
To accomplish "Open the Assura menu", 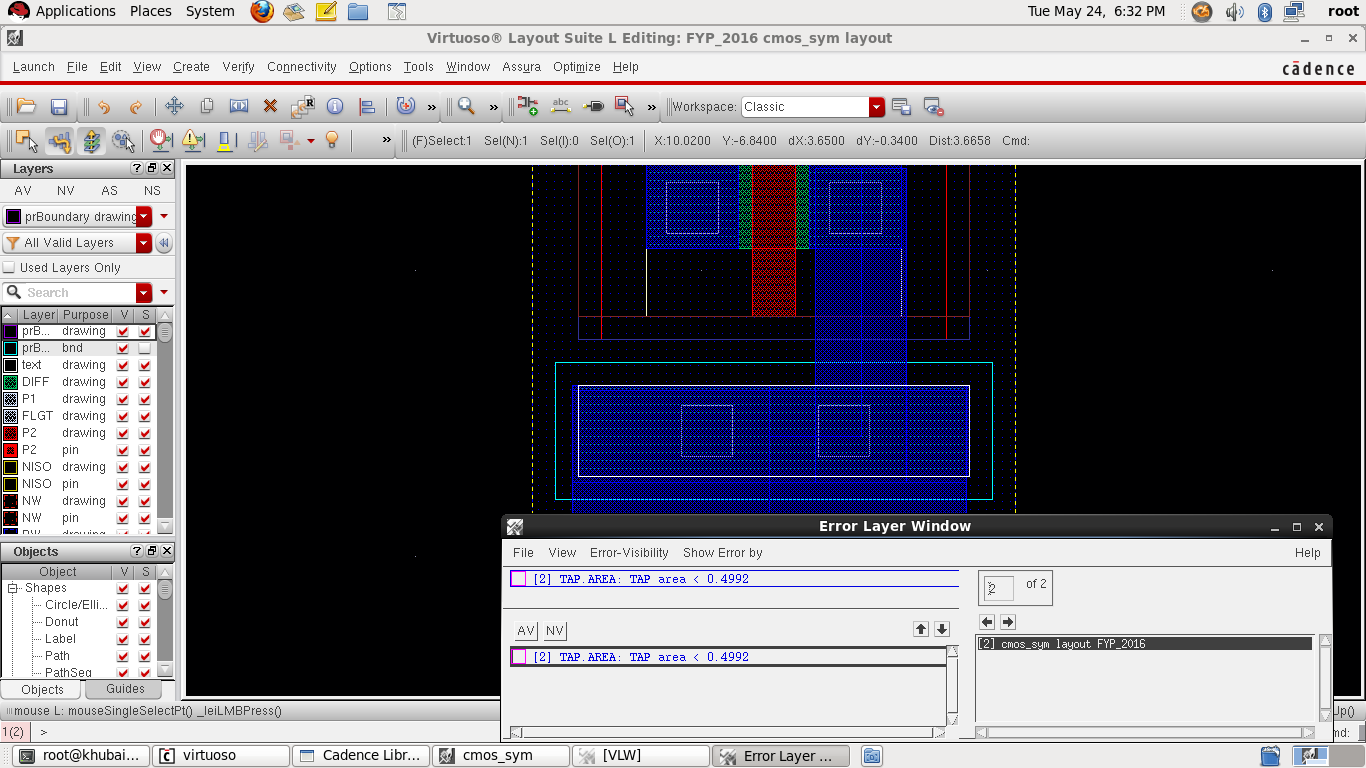I will [x=521, y=67].
